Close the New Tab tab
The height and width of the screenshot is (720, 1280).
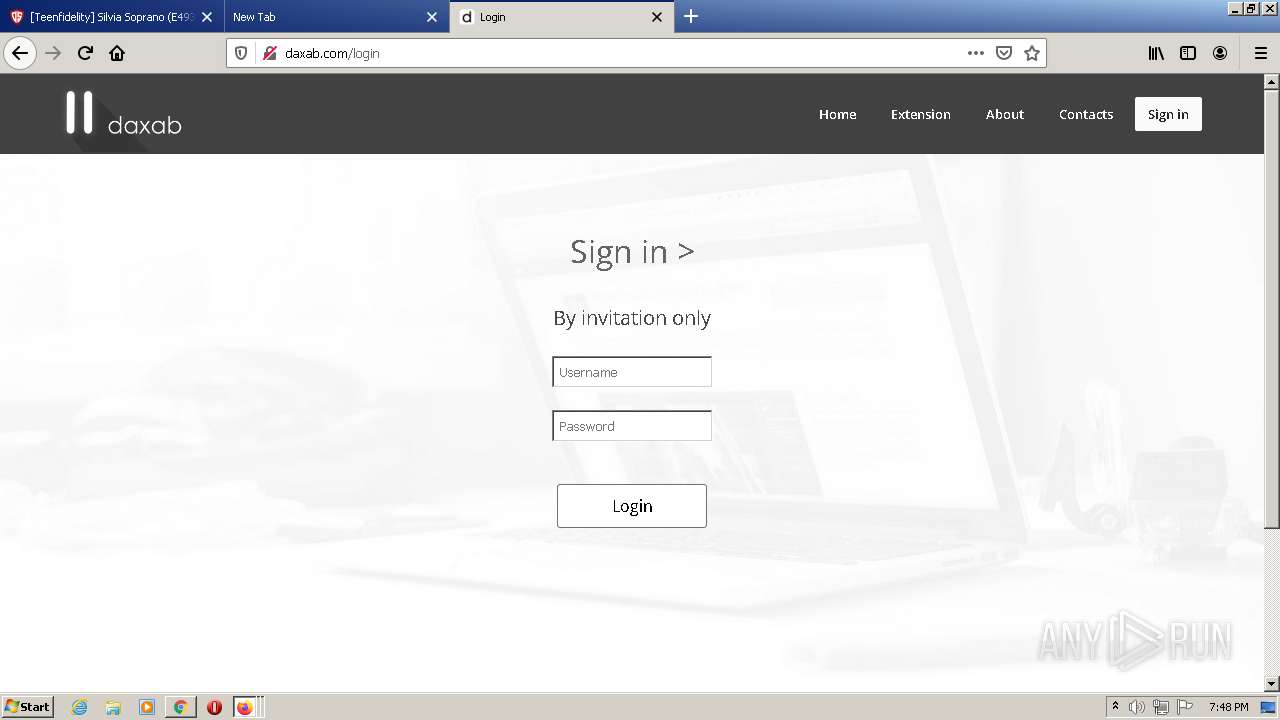click(x=432, y=17)
